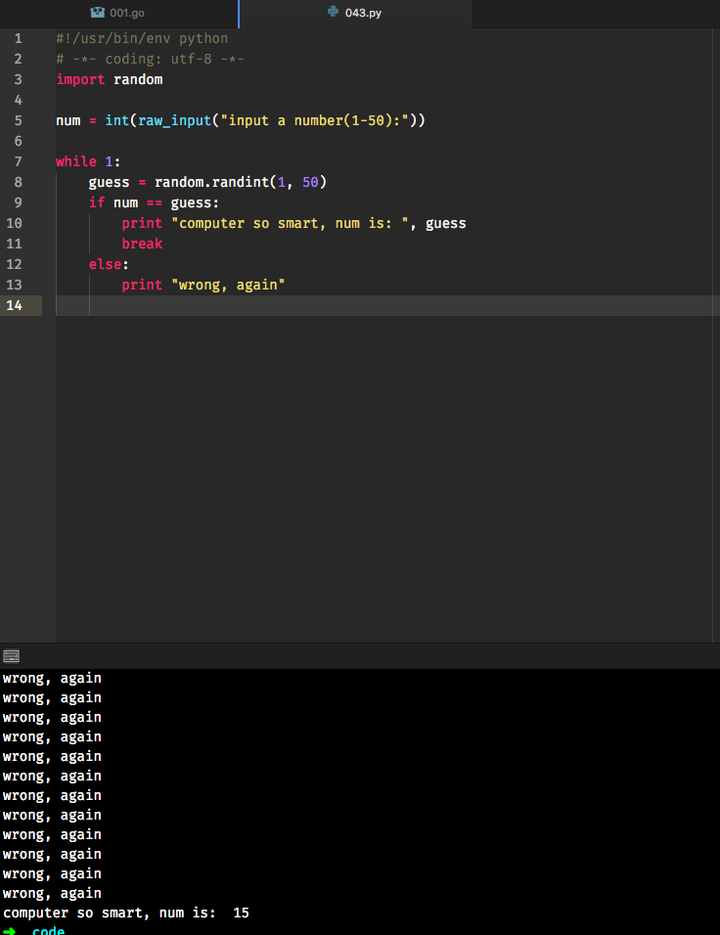Image resolution: width=720 pixels, height=935 pixels.
Task: Click the 'else' keyword
Action: point(105,265)
